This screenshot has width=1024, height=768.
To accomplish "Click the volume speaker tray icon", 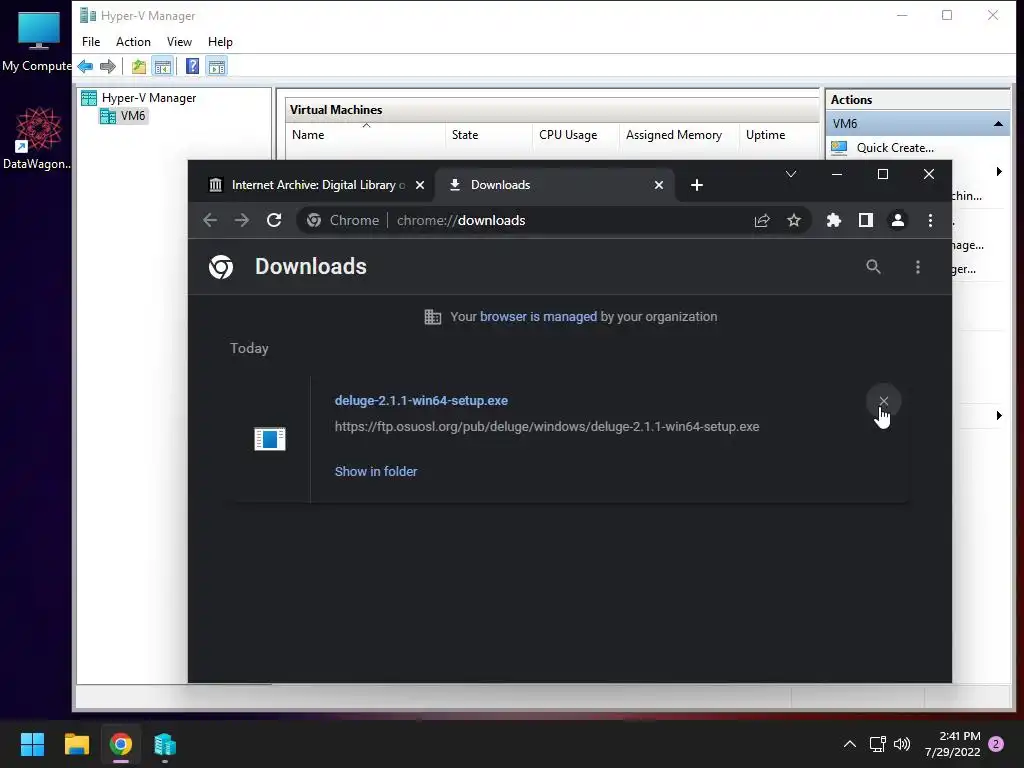I will click(902, 744).
